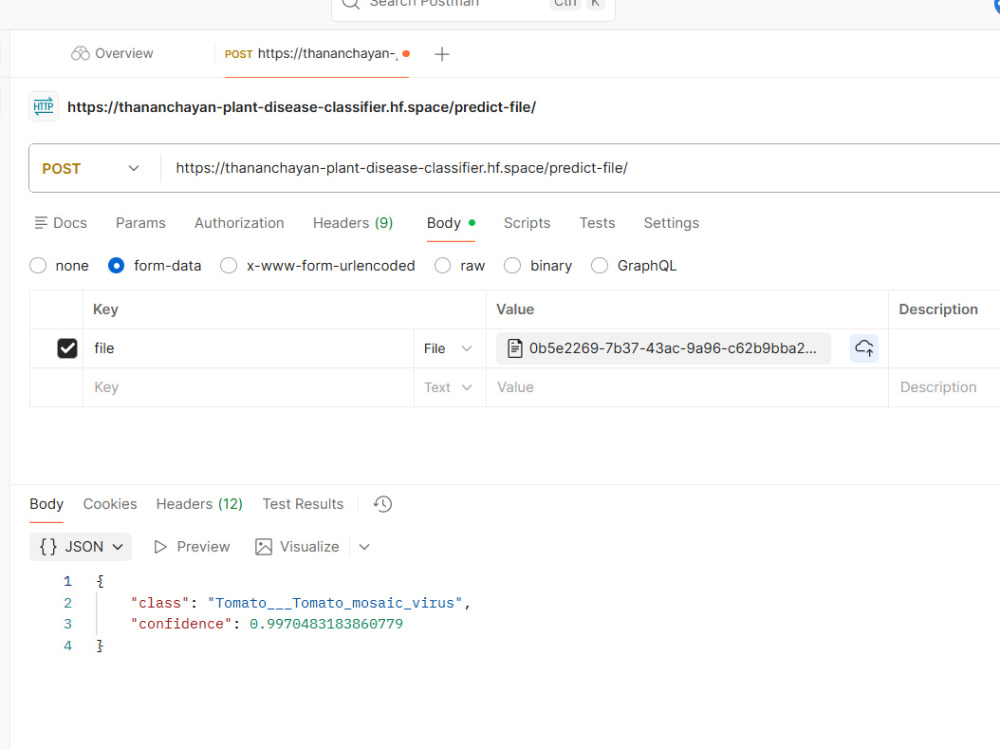Select the form-data radio button

click(116, 265)
